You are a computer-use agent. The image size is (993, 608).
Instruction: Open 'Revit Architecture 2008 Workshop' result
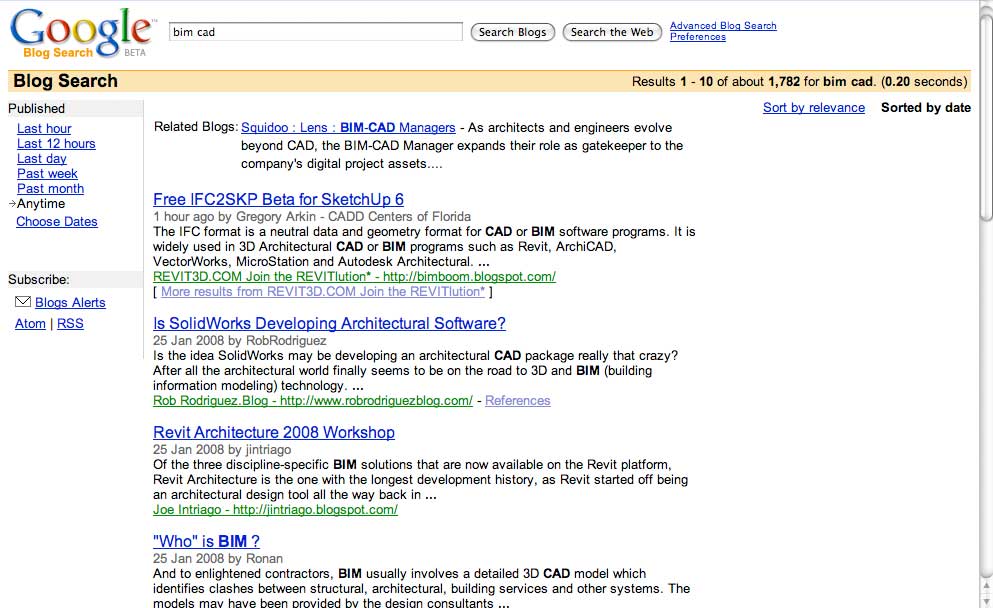[x=274, y=433]
